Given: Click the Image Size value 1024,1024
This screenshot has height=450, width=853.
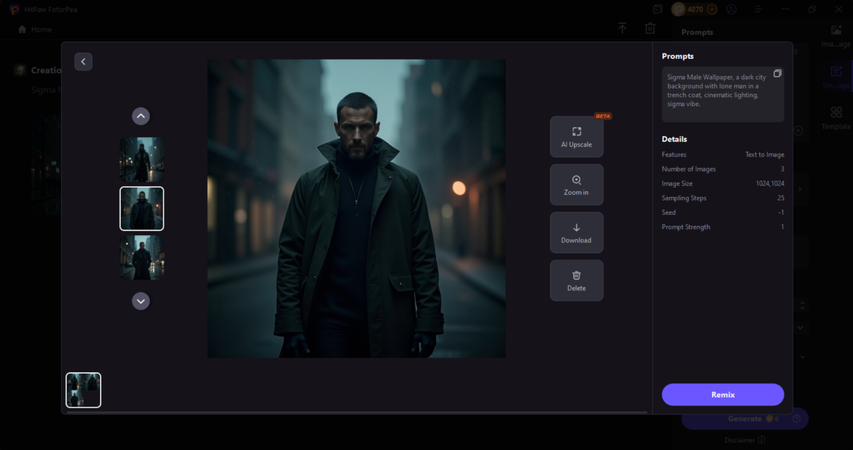Looking at the screenshot, I should pos(770,183).
